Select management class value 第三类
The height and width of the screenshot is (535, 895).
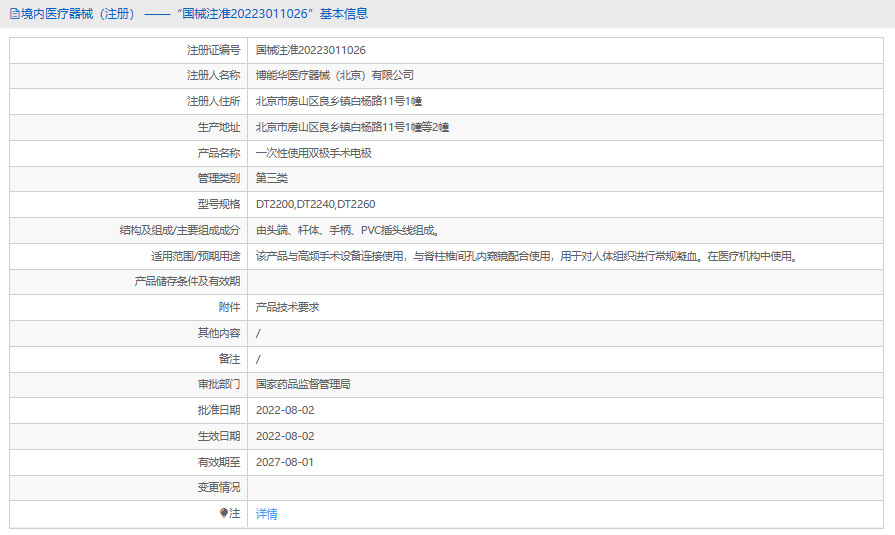pyautogui.click(x=272, y=178)
